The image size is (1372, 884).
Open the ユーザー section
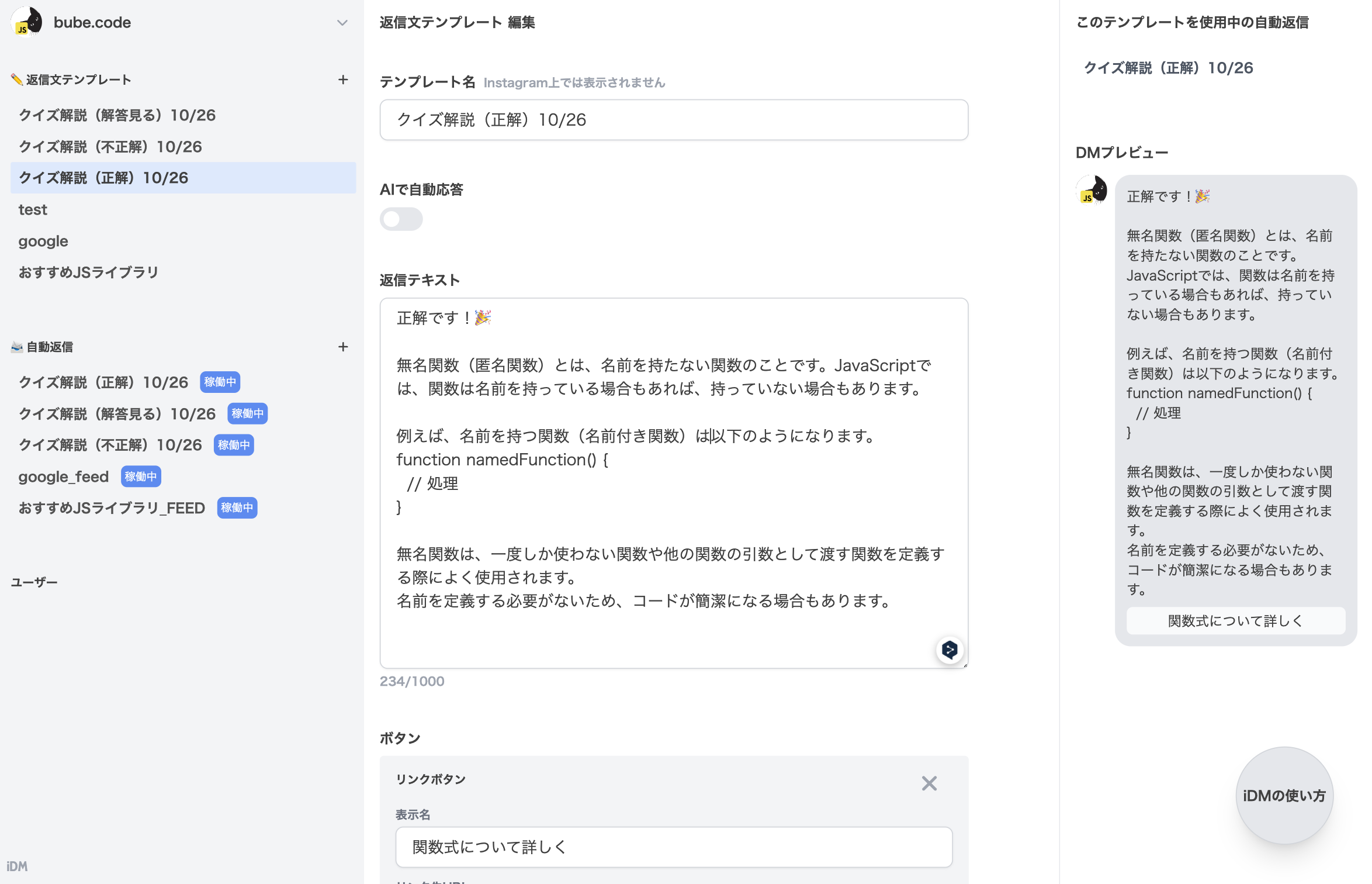34,582
